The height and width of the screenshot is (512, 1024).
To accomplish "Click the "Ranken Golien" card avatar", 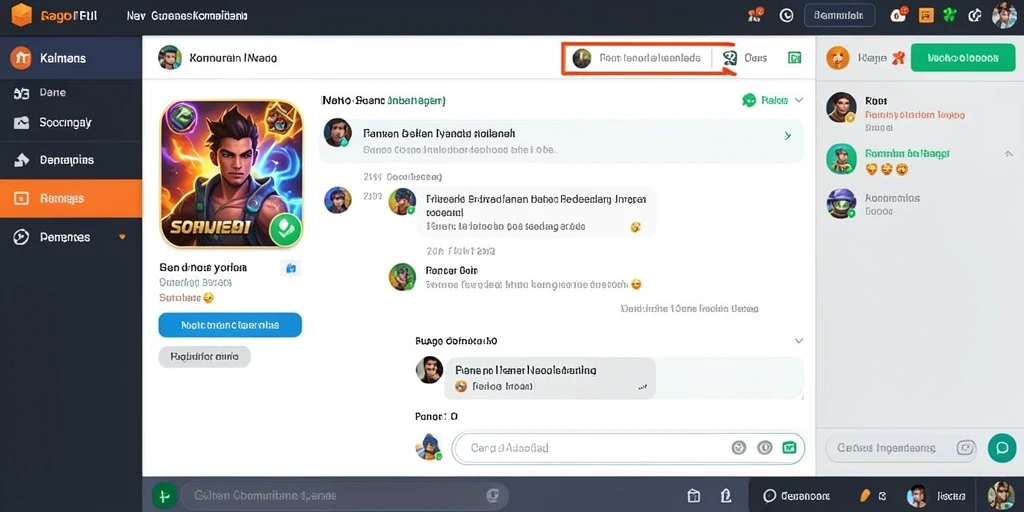I will (x=338, y=133).
